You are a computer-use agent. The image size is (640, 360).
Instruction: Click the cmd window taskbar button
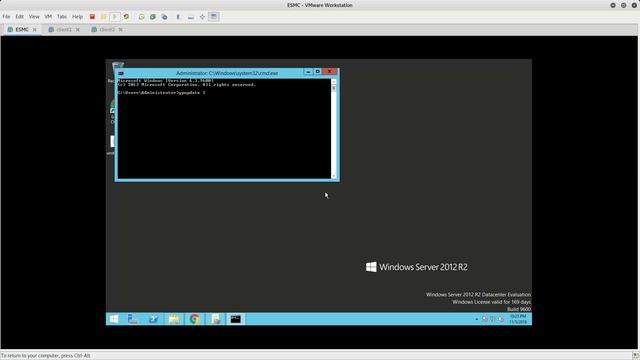pos(236,319)
